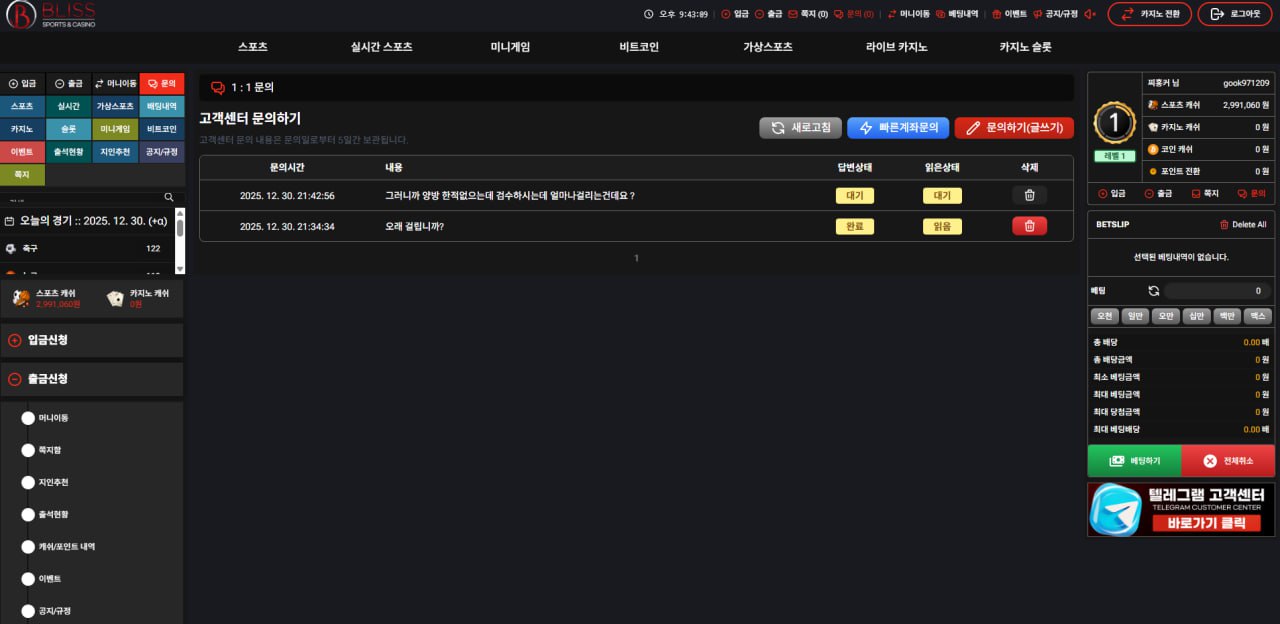Select the 머니이동 radio option in left list
Screen dimensions: 1280x624
tap(28, 418)
